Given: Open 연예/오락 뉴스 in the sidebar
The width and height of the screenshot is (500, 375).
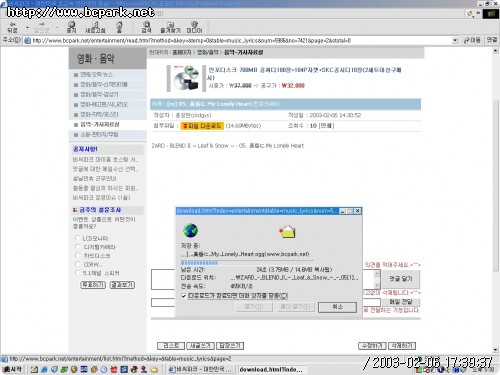Looking at the screenshot, I should point(96,75).
